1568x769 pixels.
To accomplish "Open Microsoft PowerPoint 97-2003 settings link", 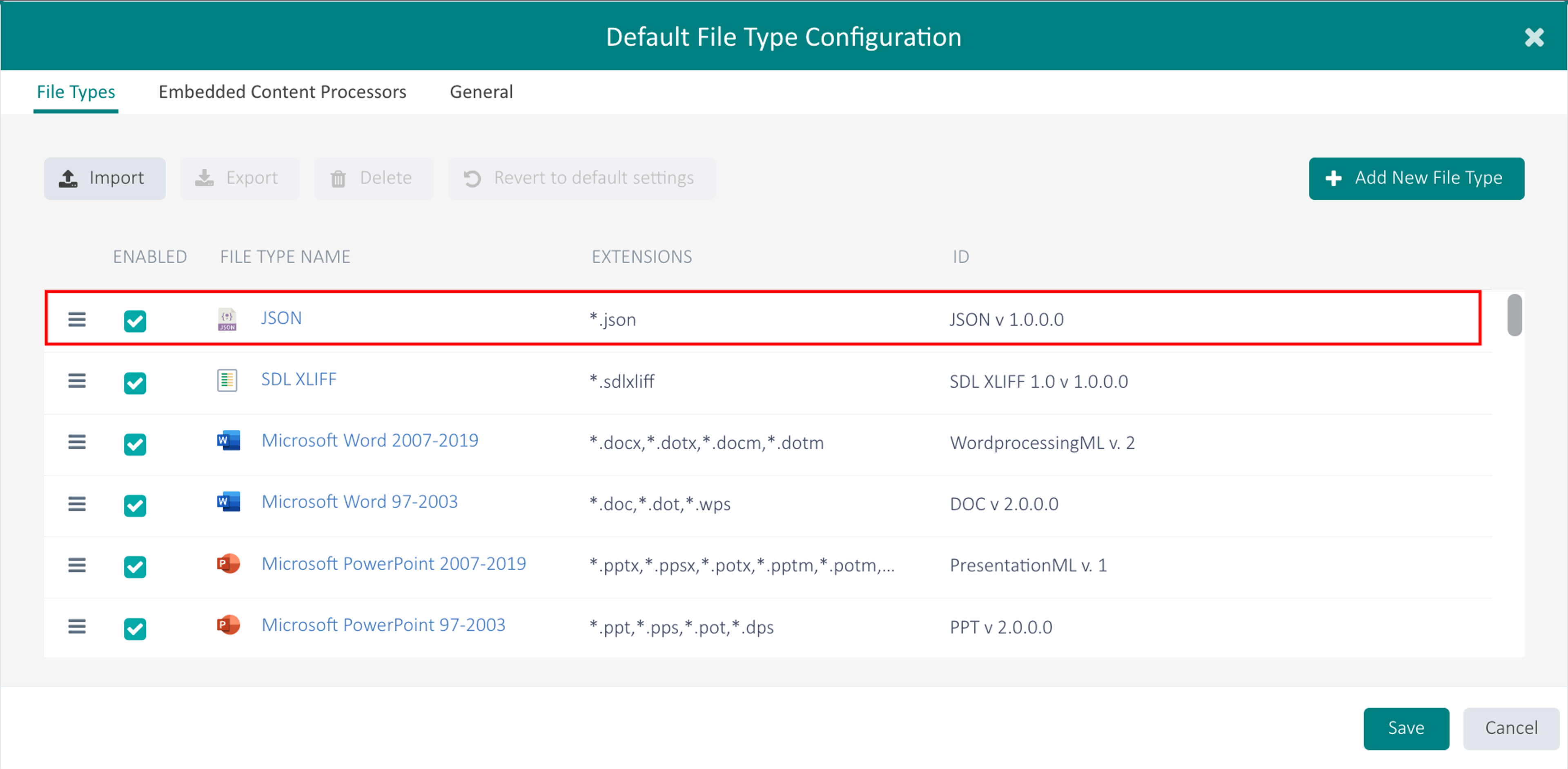I will pyautogui.click(x=383, y=625).
